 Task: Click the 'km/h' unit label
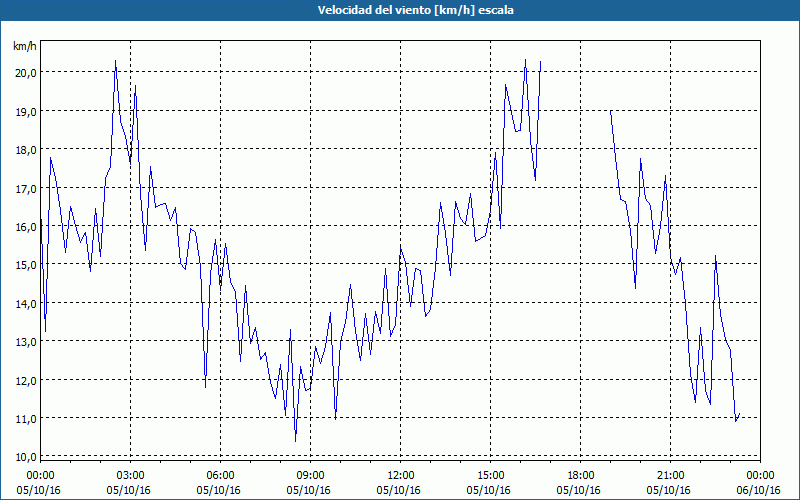(25, 46)
